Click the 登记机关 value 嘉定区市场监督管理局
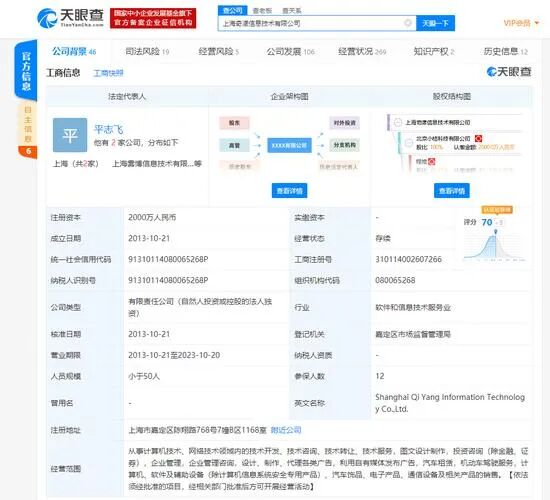This screenshot has height=500, width=550. coord(413,334)
